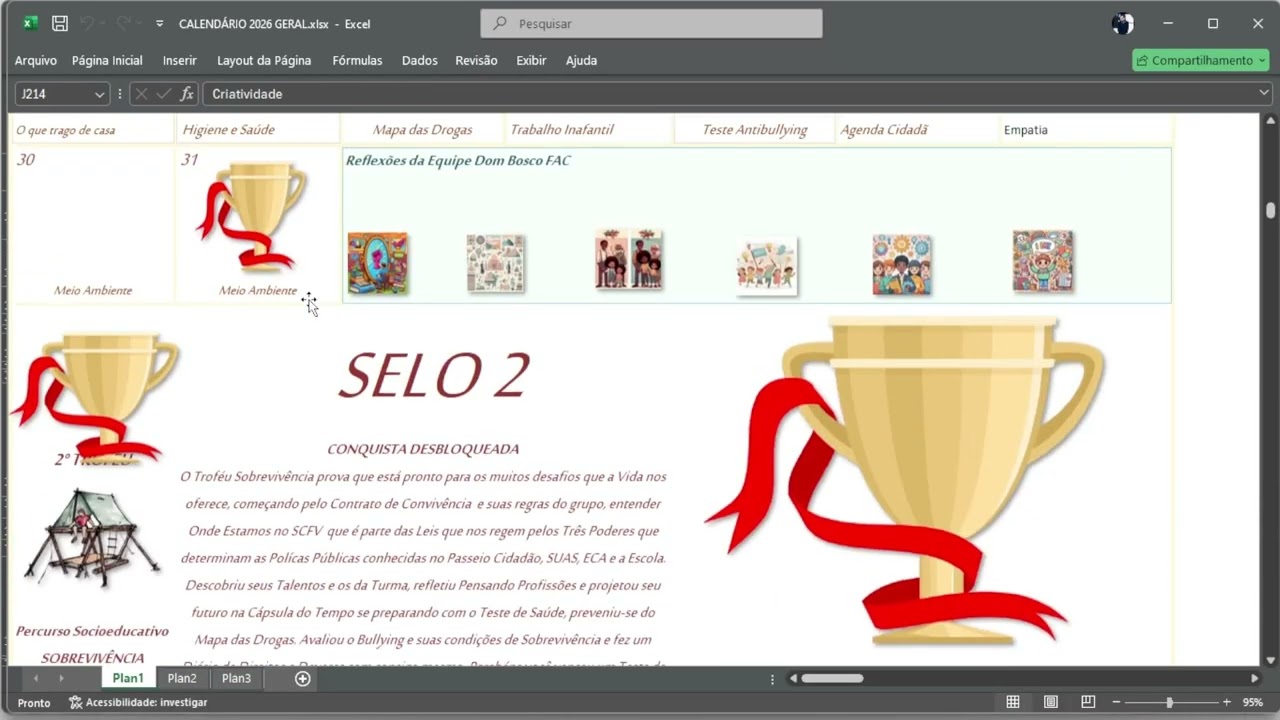Image resolution: width=1280 pixels, height=720 pixels.
Task: Click the formula bar containing Criatividade
Action: point(730,94)
